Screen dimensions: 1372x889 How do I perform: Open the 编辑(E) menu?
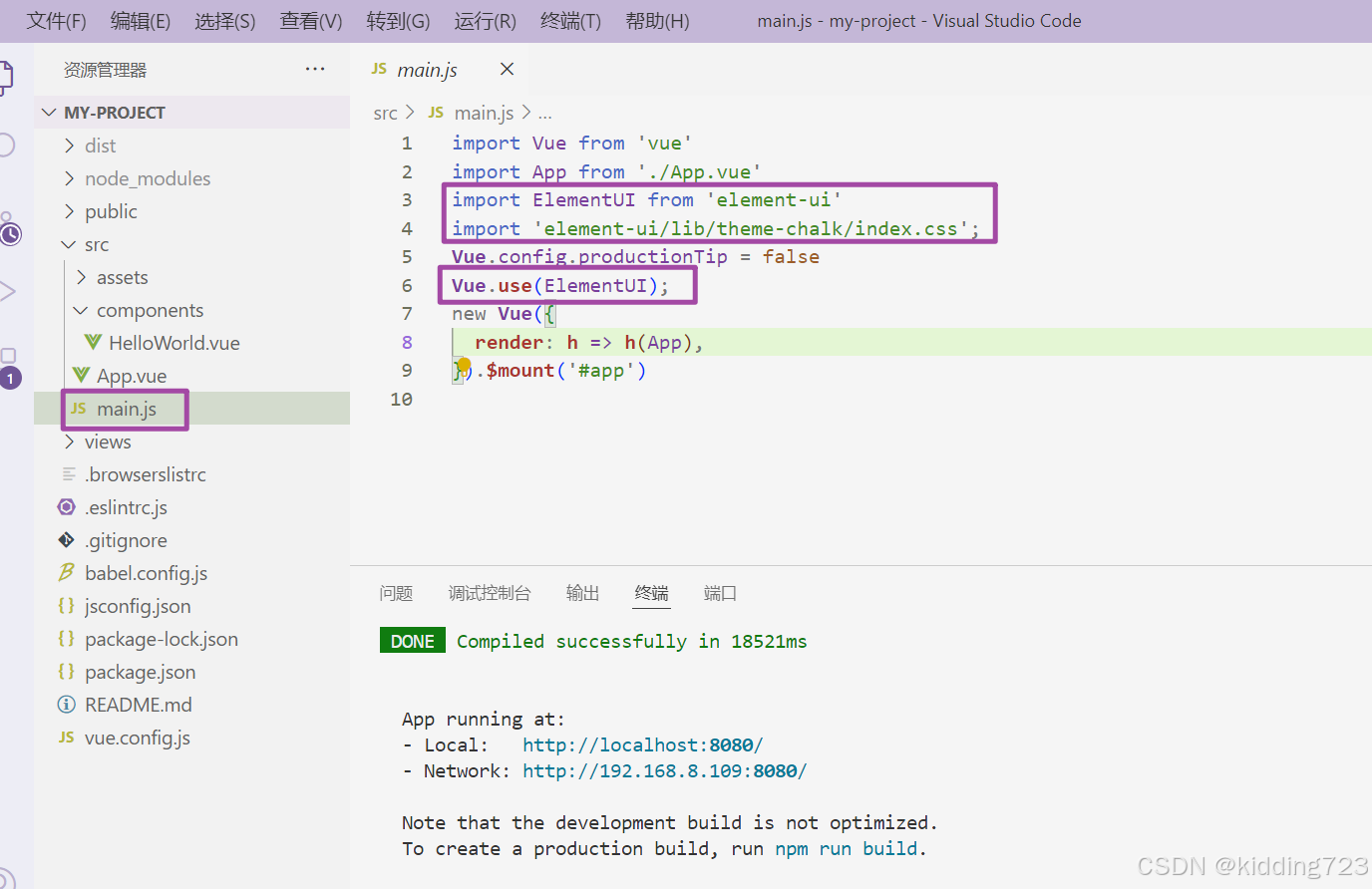pyautogui.click(x=140, y=21)
